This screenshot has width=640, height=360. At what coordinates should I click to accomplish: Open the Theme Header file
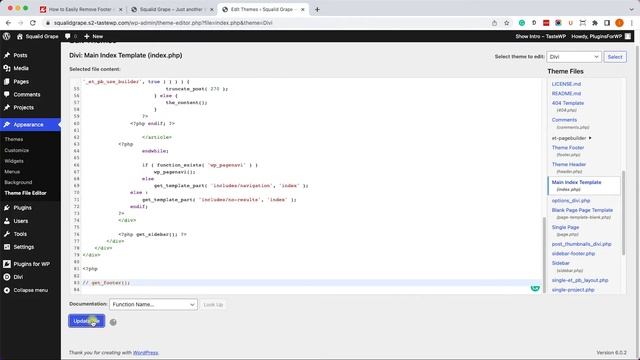click(569, 164)
